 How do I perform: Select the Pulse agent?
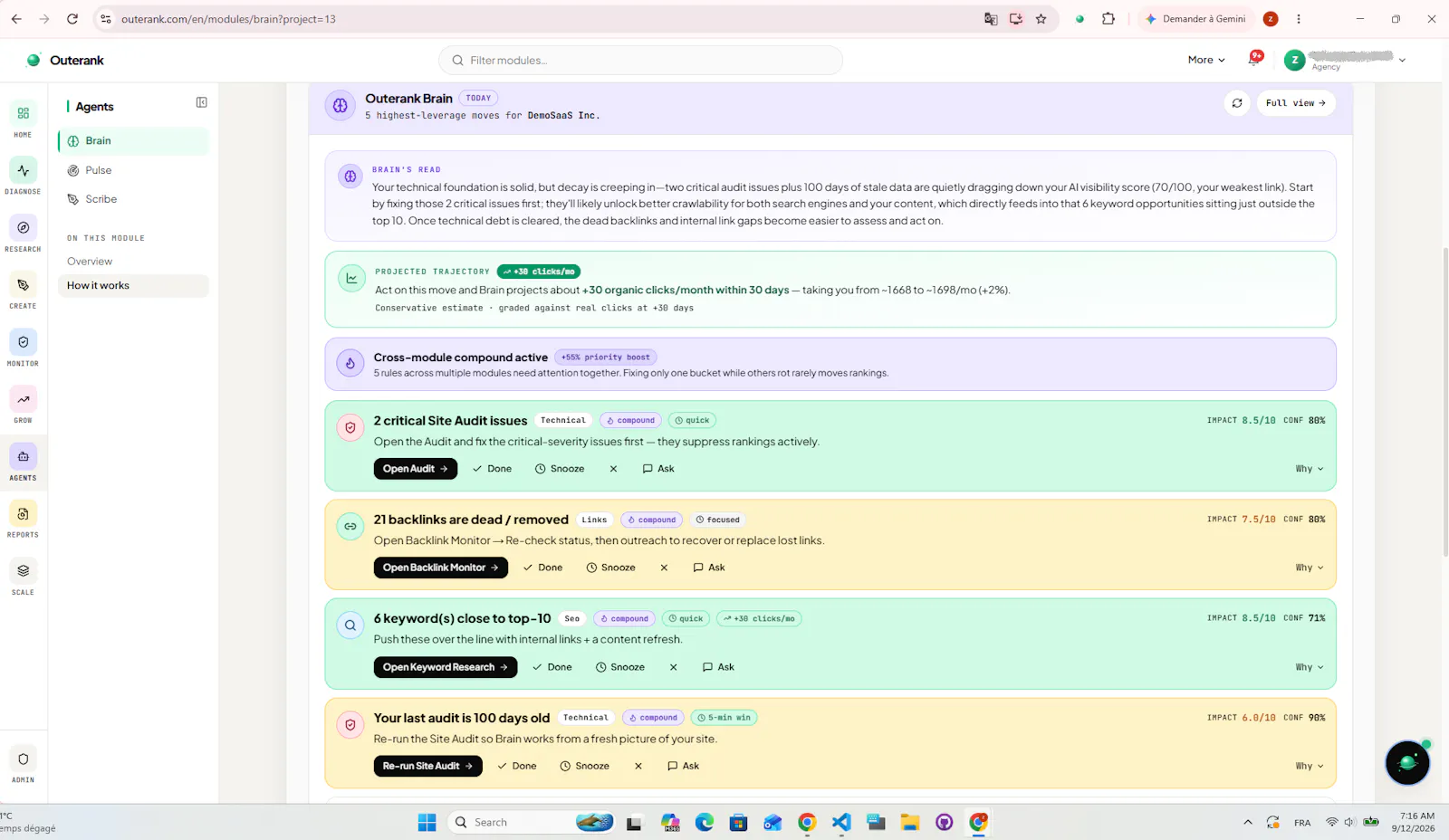[133, 170]
